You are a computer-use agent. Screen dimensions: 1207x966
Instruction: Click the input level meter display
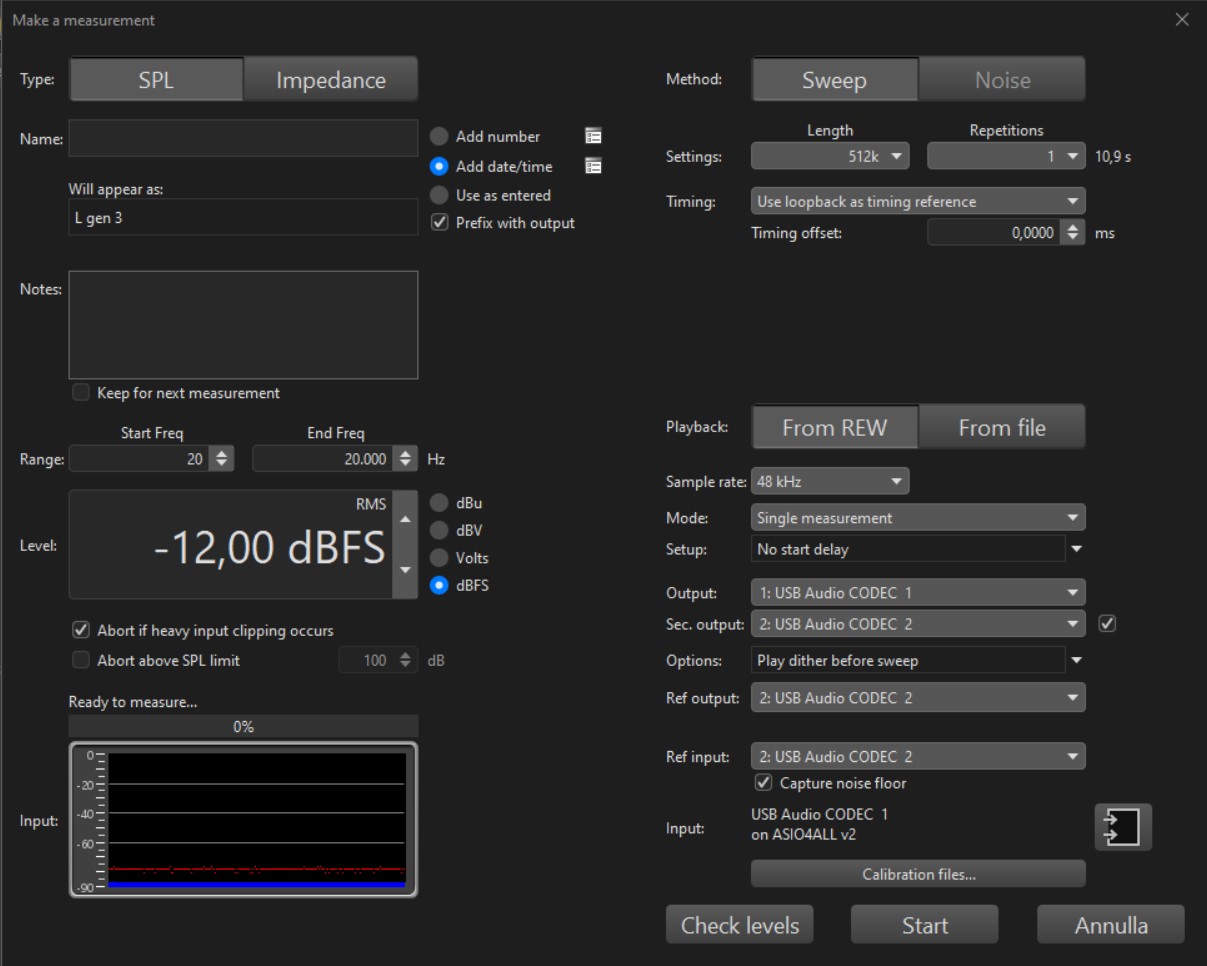pos(243,820)
